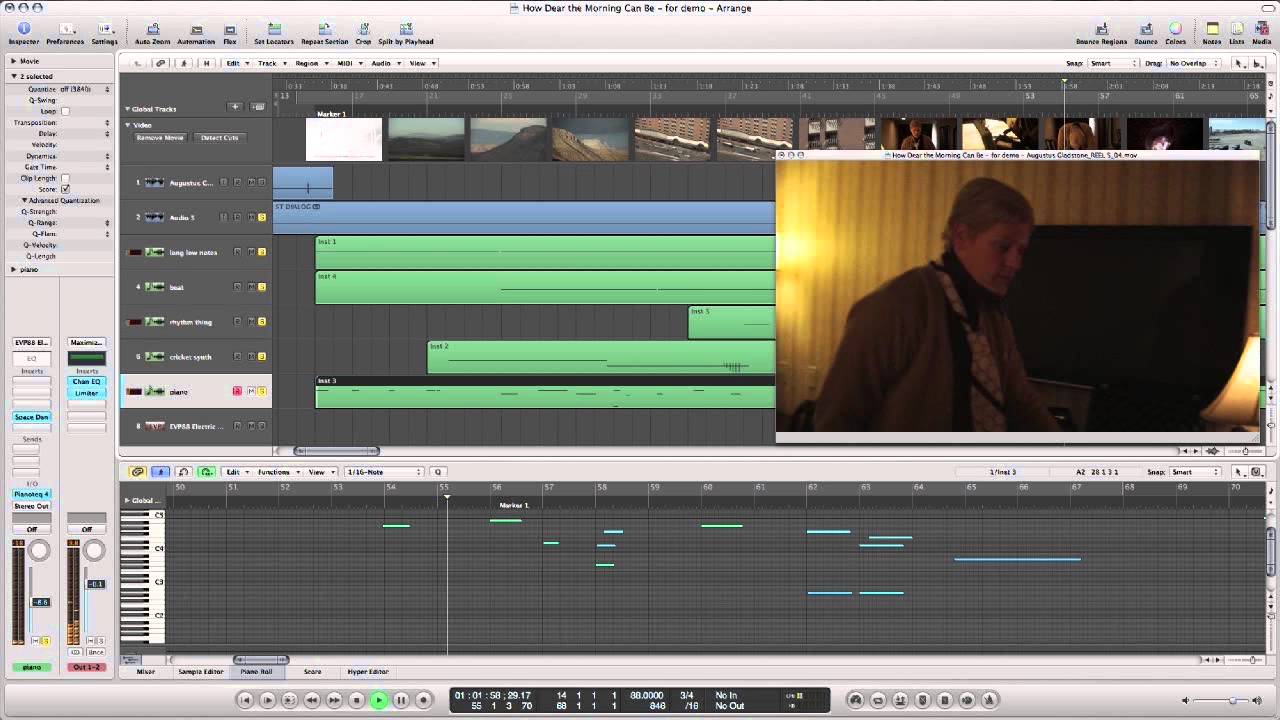
Task: Switch to the Sample Editor tab
Action: (201, 671)
